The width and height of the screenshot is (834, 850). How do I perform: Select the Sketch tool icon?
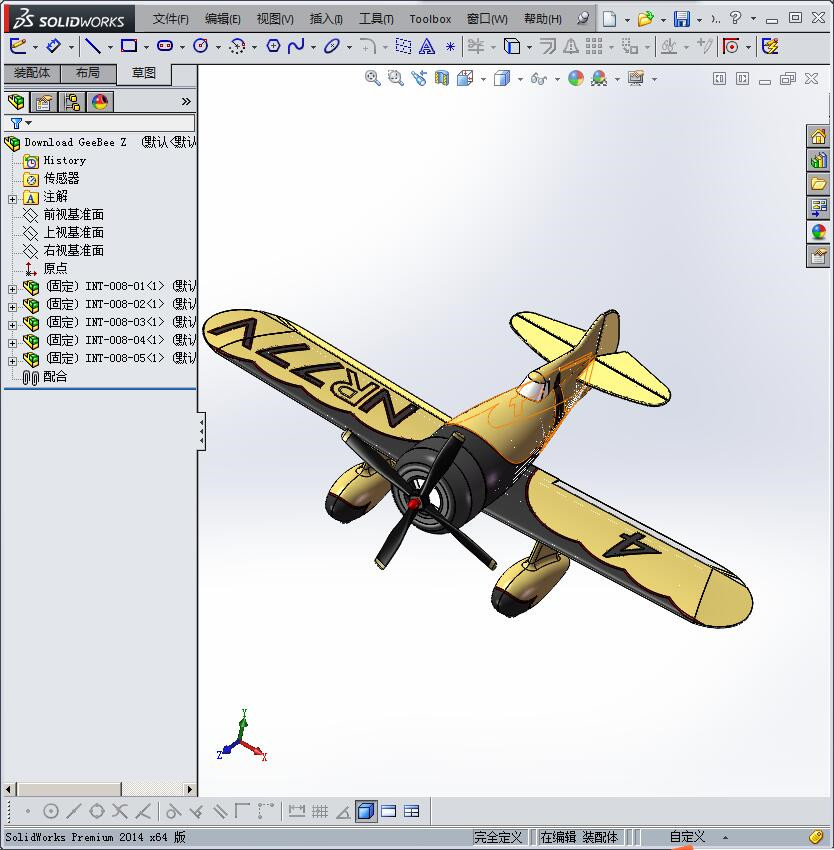18,46
